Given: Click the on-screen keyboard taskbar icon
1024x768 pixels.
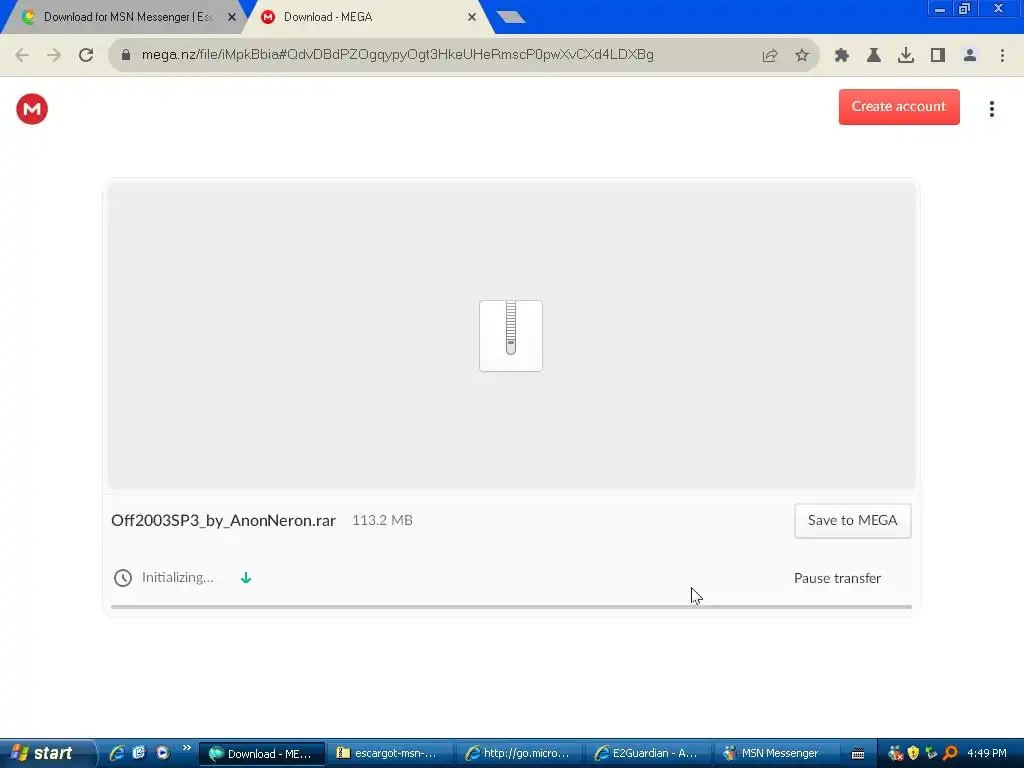Looking at the screenshot, I should [858, 754].
